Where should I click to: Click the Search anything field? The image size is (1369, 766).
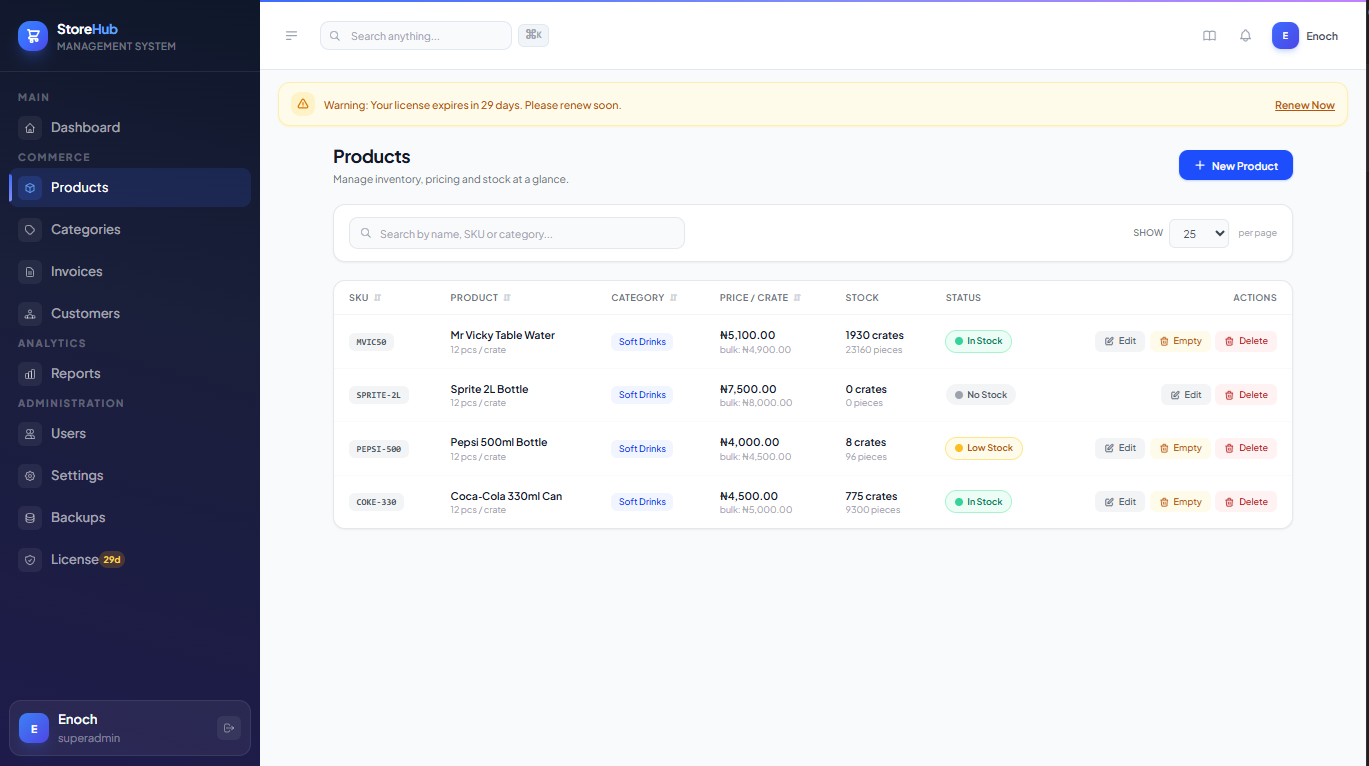416,36
